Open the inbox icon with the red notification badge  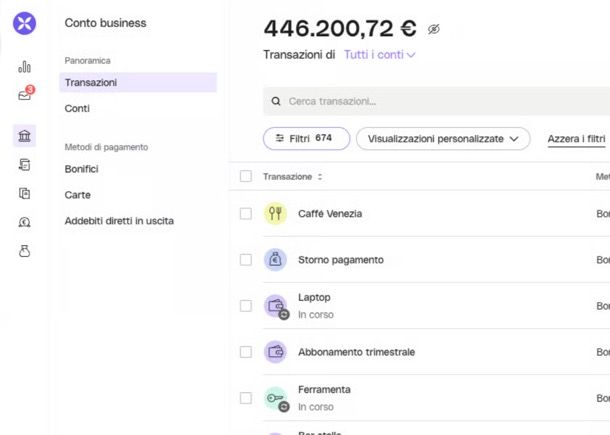[x=26, y=94]
